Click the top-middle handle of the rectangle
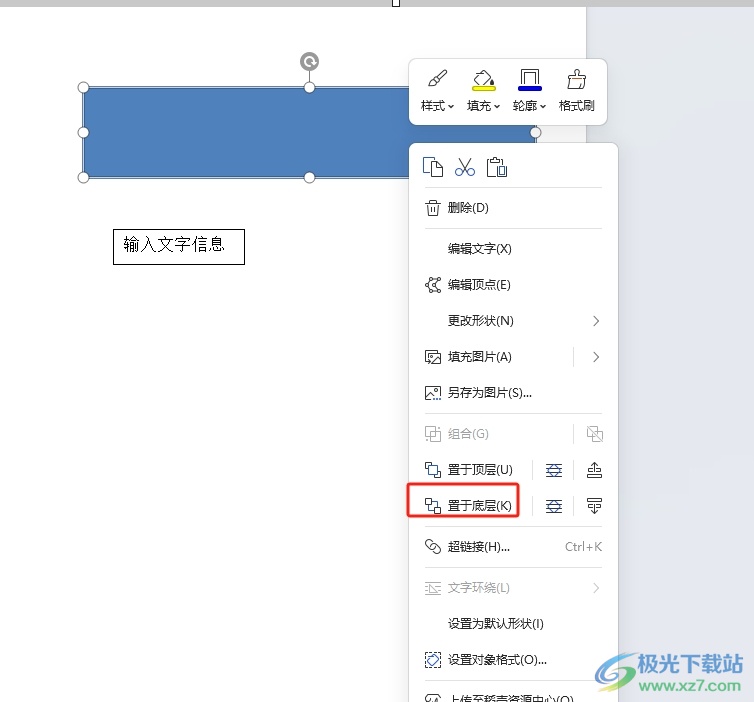This screenshot has height=702, width=754. (309, 88)
